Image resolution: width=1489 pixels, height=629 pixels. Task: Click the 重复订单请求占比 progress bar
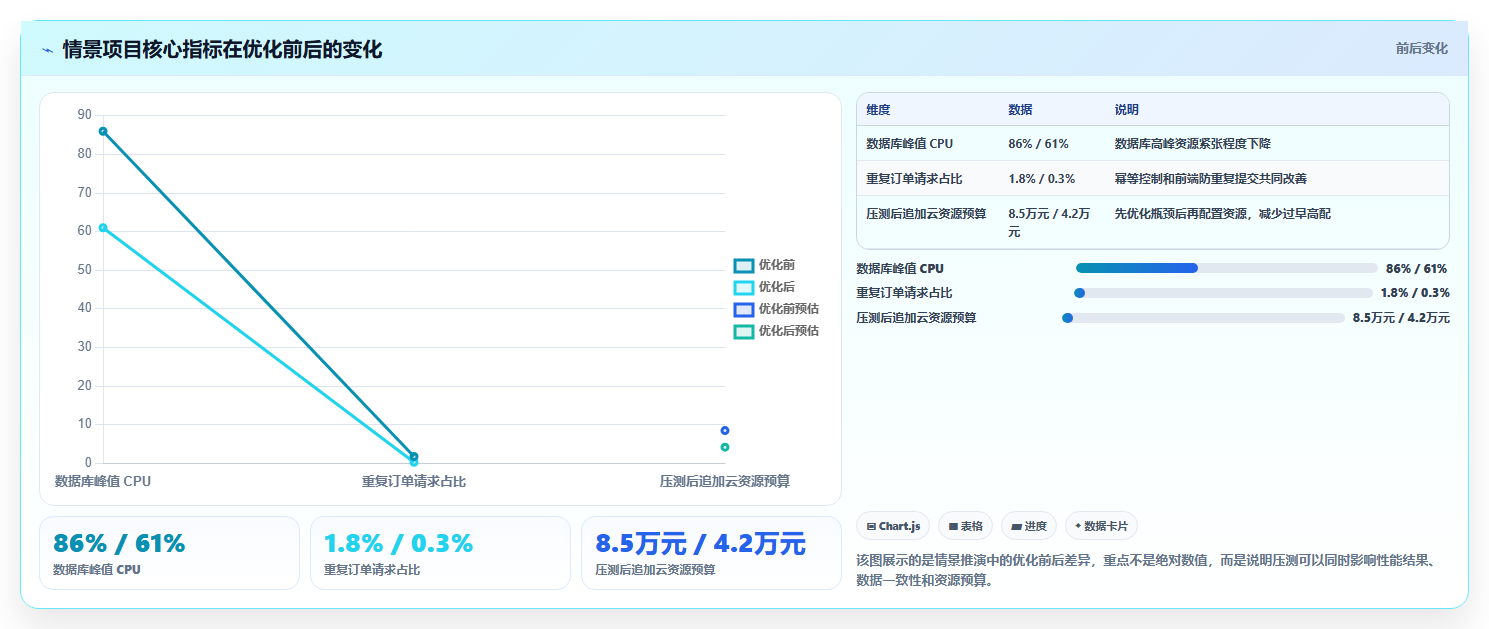click(1223, 293)
